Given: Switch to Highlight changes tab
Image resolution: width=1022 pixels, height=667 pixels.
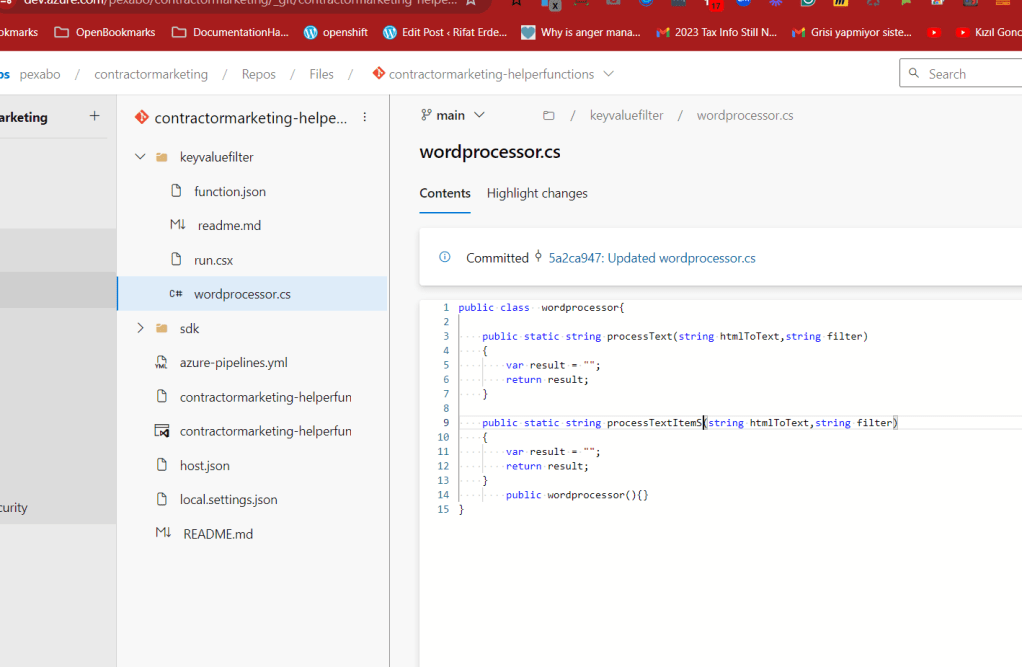Looking at the screenshot, I should pos(537,193).
